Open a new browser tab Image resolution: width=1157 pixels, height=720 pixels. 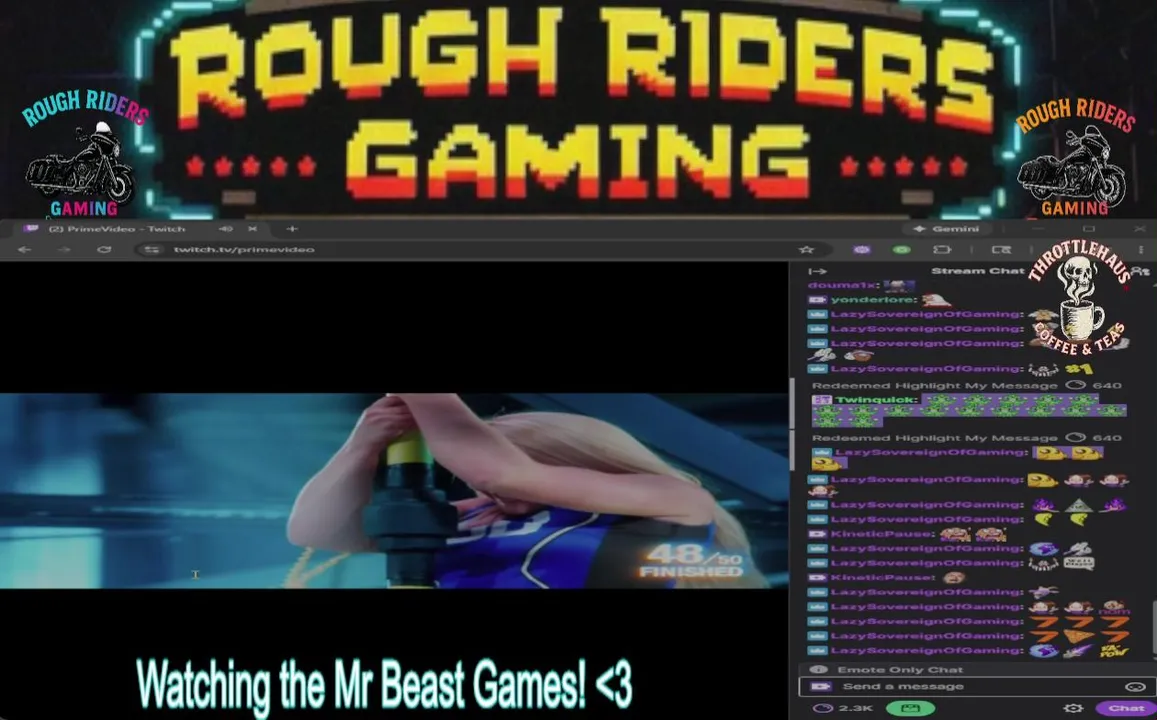click(291, 229)
